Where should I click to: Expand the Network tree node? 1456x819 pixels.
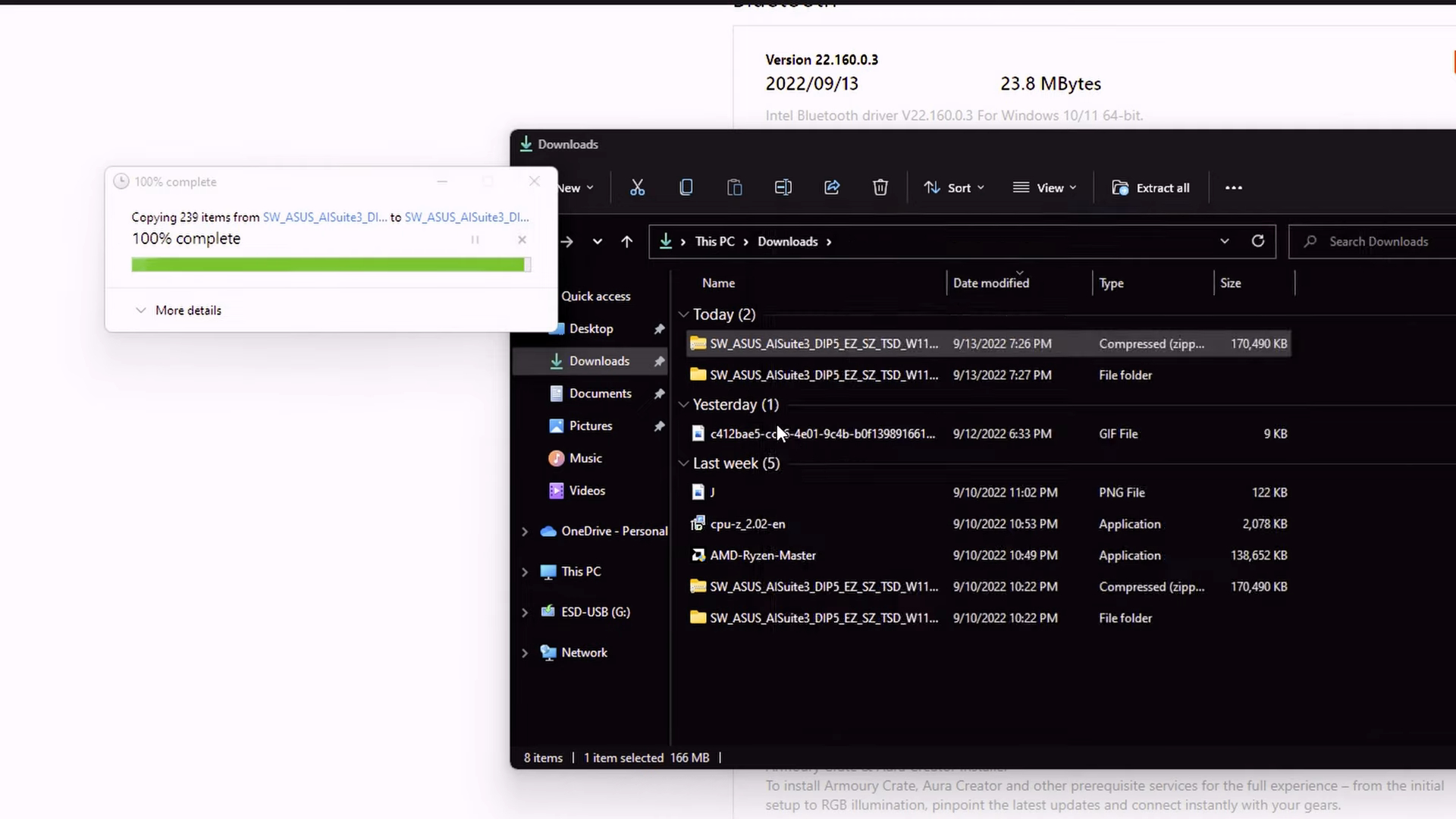[x=524, y=652]
